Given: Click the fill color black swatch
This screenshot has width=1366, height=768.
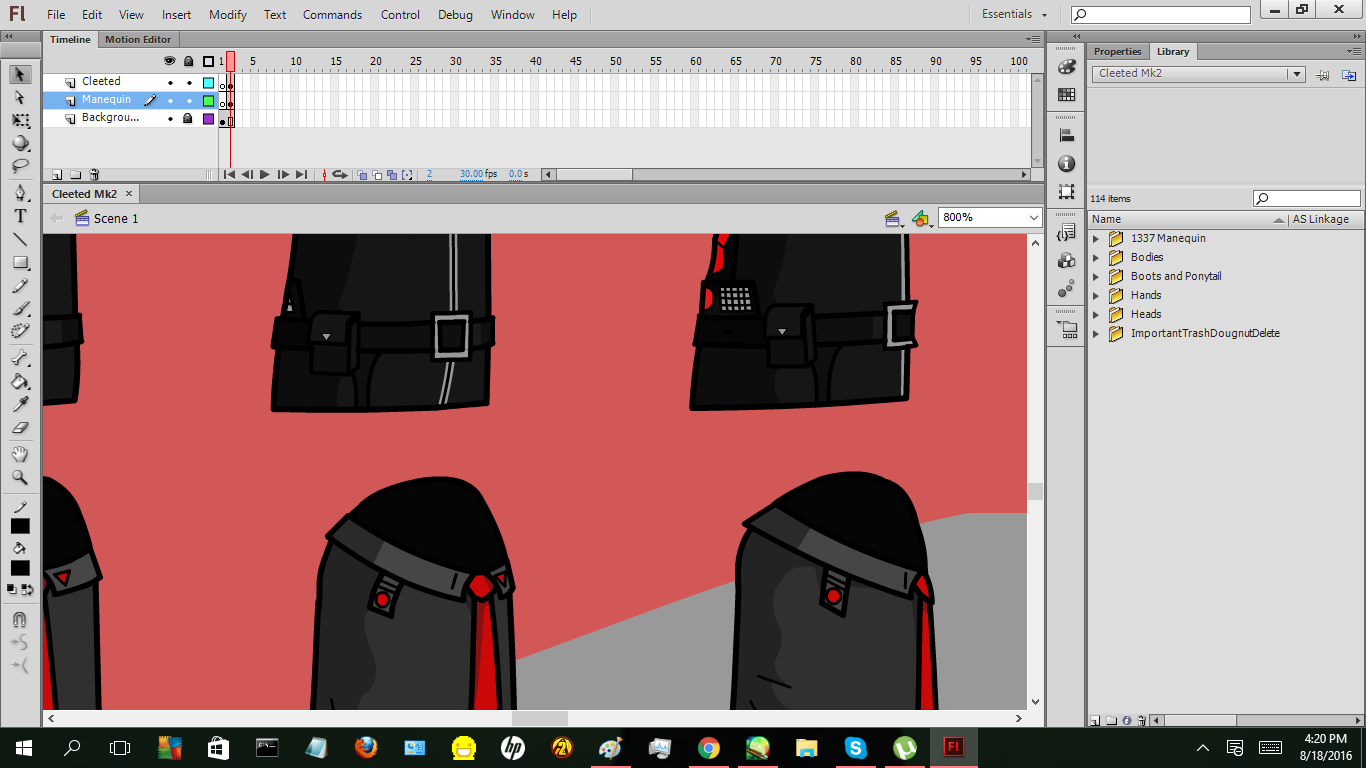Looking at the screenshot, I should point(20,568).
